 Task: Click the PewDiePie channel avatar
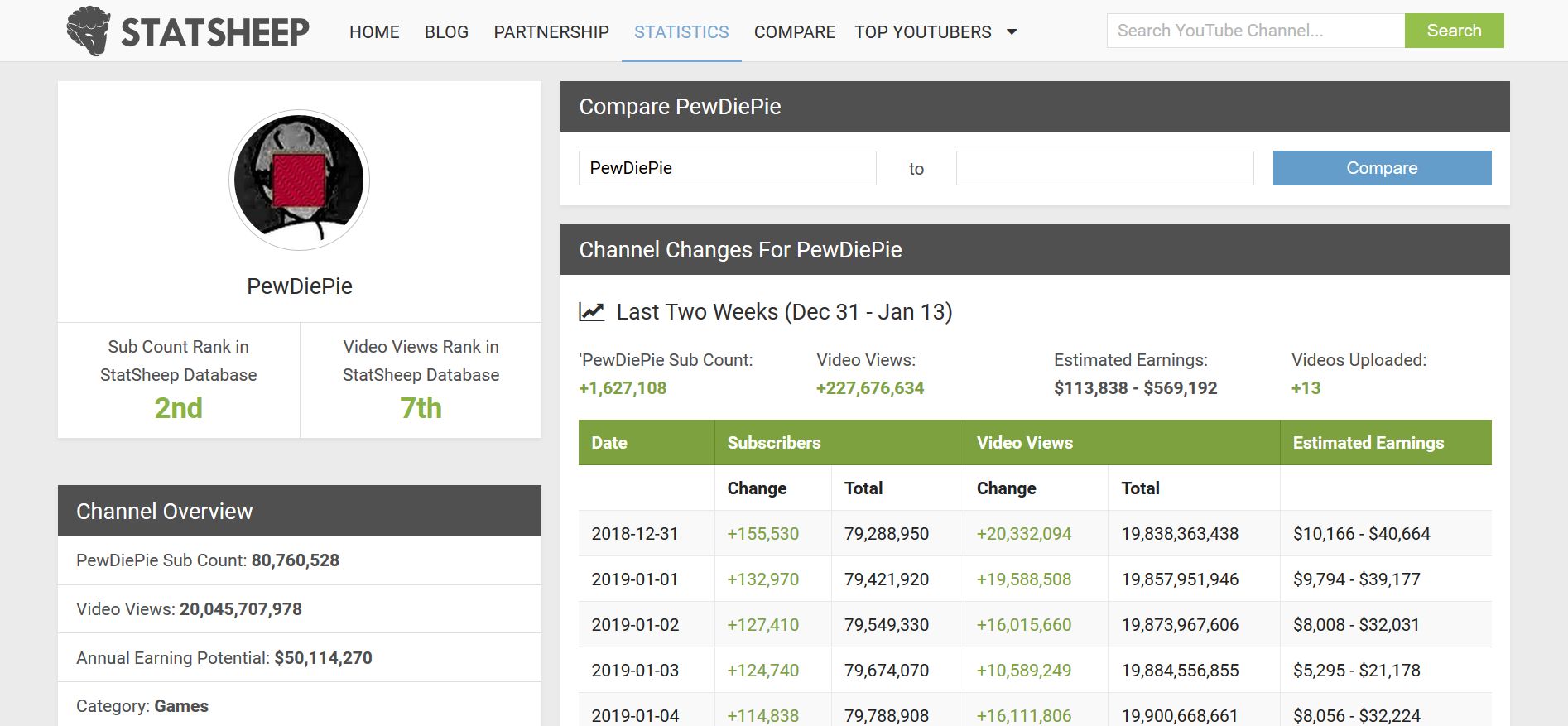(x=299, y=180)
